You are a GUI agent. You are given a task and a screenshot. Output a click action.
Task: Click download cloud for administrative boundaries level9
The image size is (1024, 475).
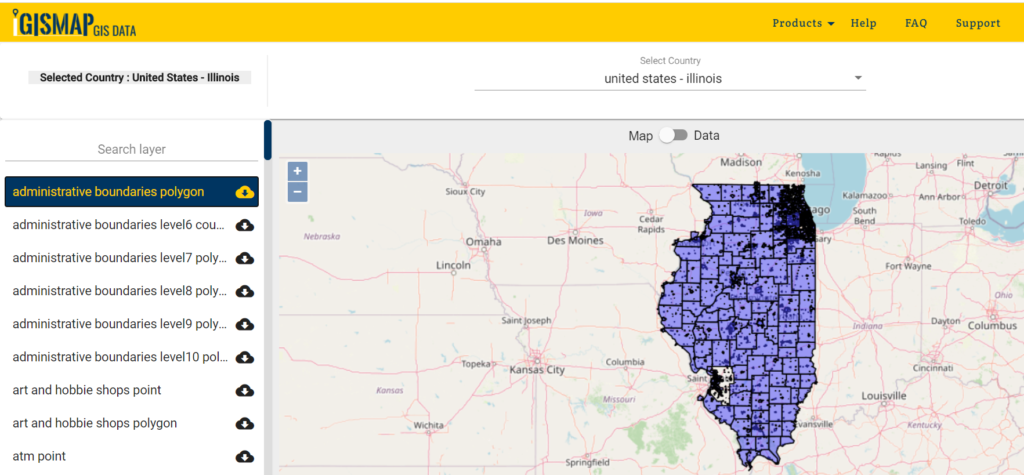click(x=244, y=324)
